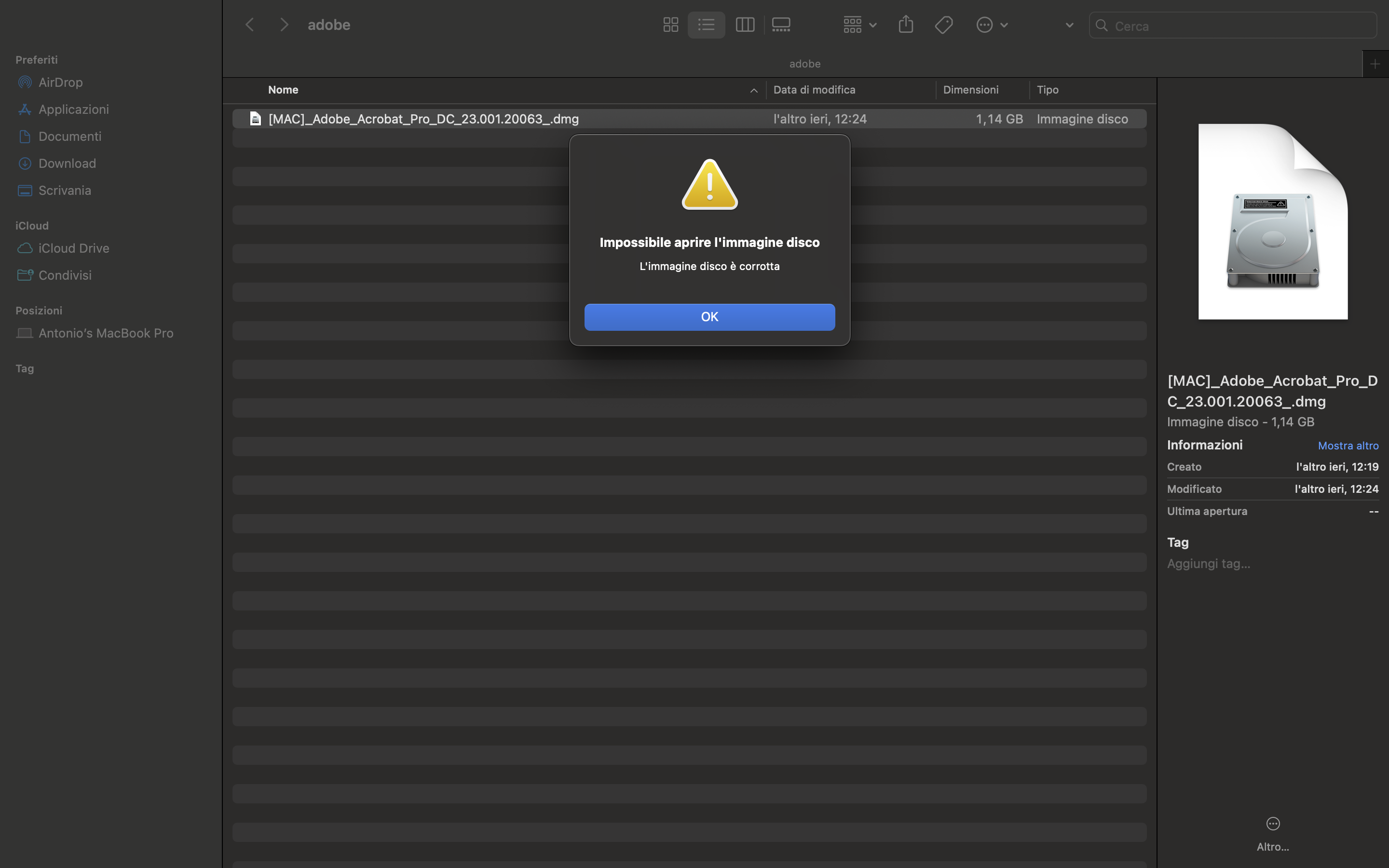Click the Tag toolbar icon
The image size is (1389, 868).
click(943, 25)
